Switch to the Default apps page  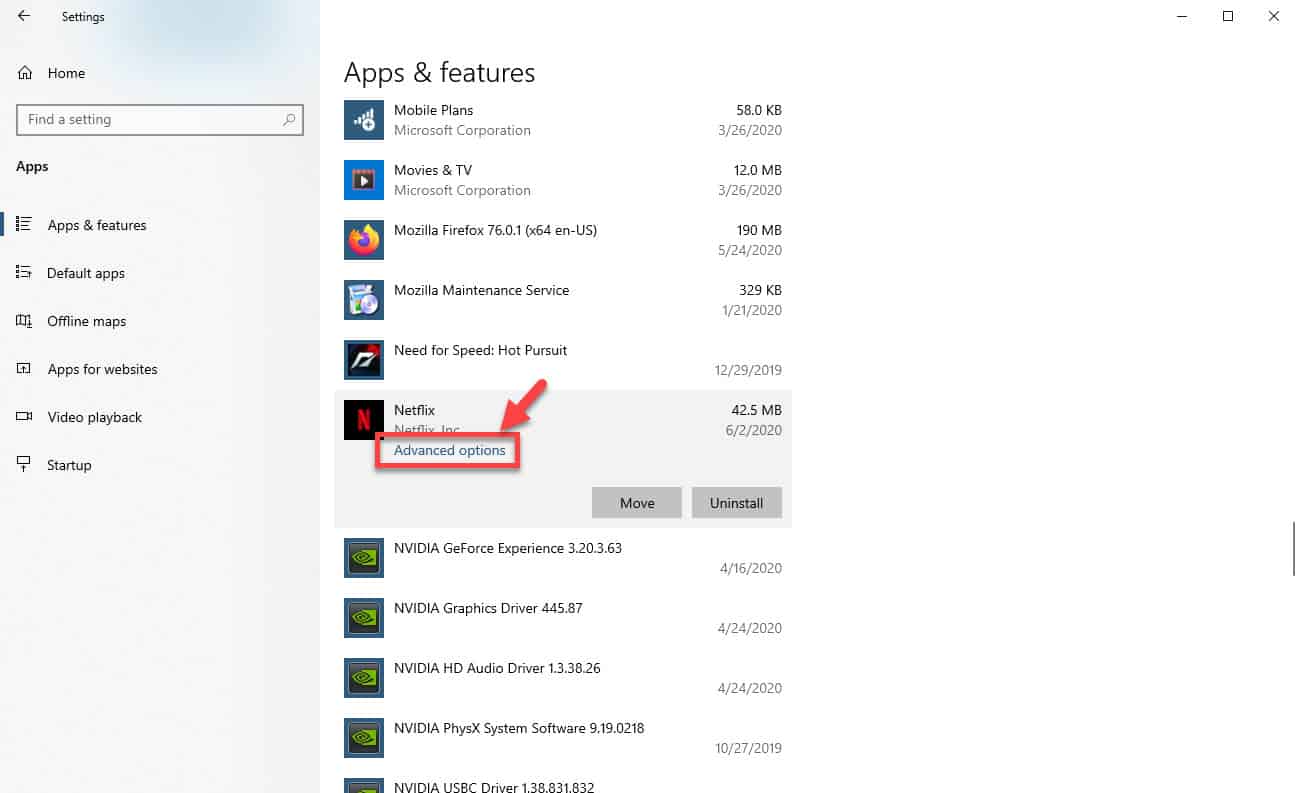[86, 273]
